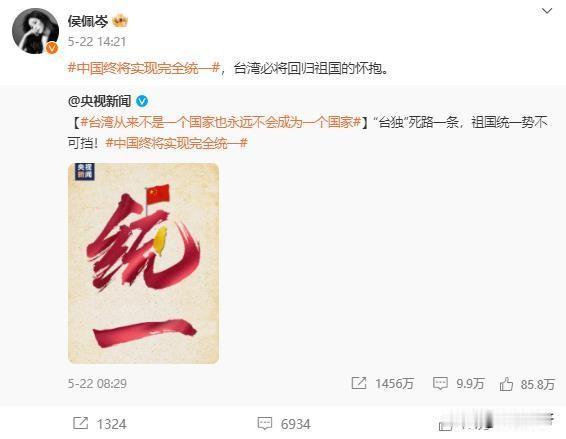
Task: Click the 1324 repost count
Action: [111, 424]
